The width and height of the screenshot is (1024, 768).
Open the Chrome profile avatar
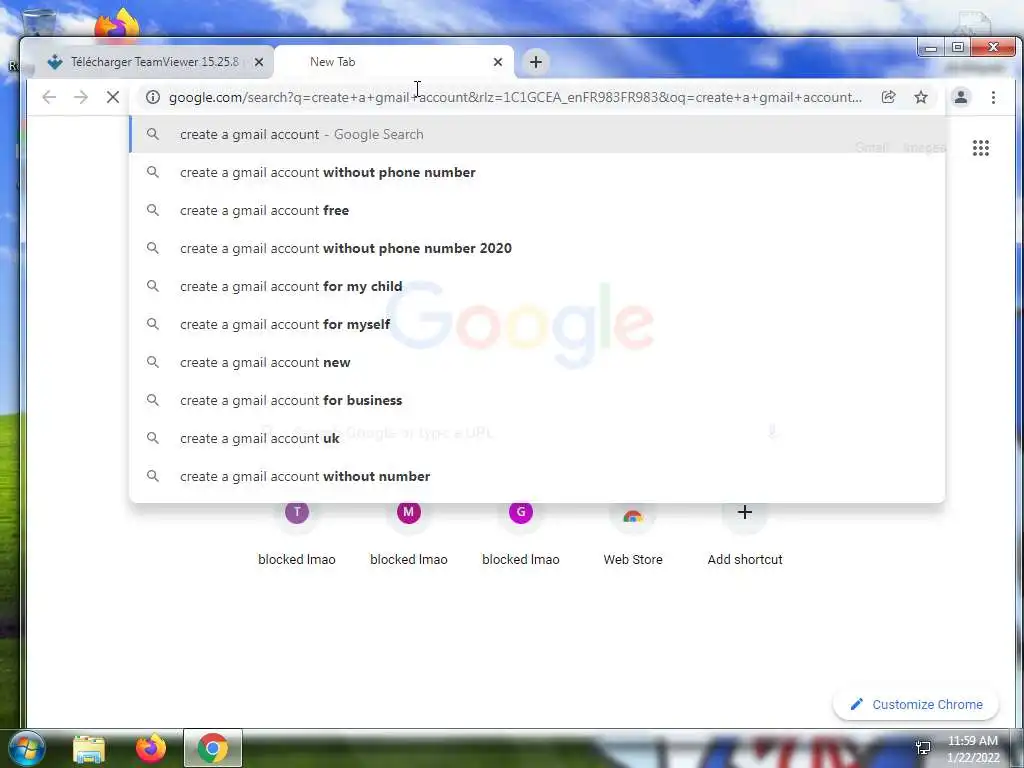(961, 97)
